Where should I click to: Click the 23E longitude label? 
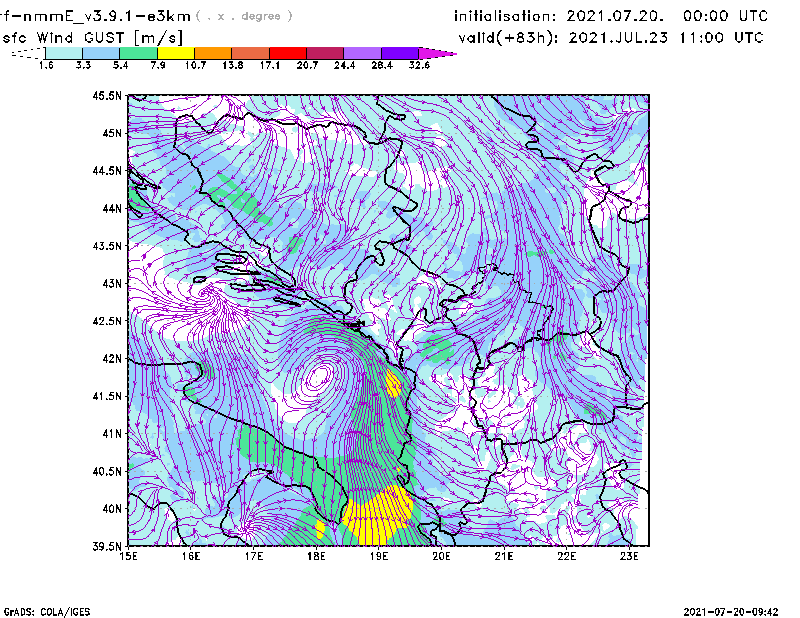[629, 556]
